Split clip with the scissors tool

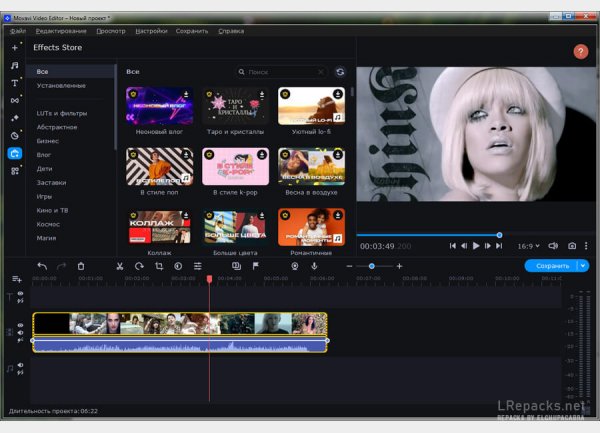[120, 266]
